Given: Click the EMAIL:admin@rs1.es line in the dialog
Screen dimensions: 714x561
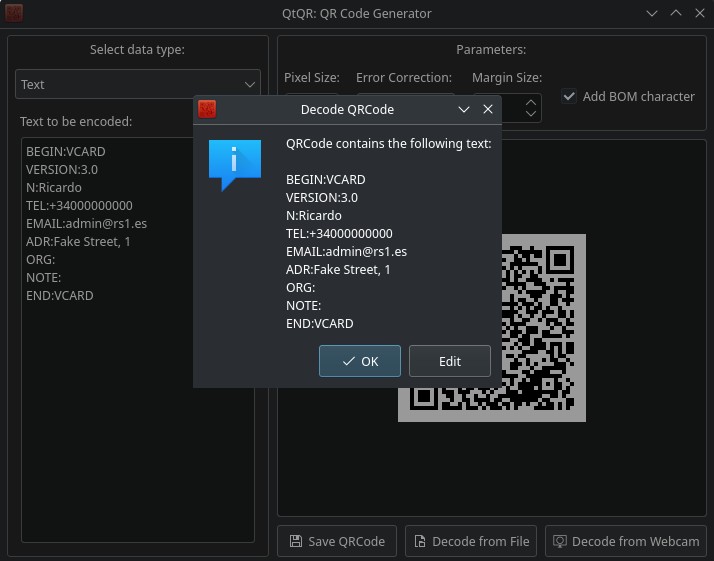Looking at the screenshot, I should coord(346,251).
